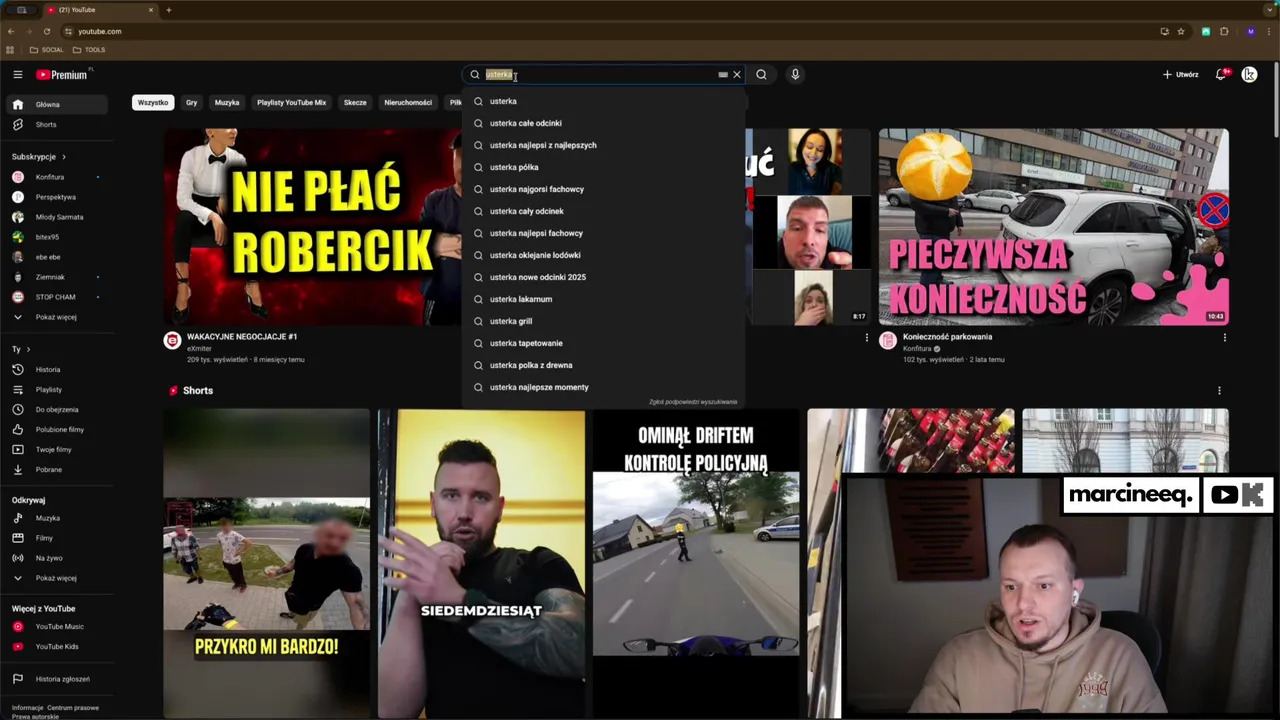Choose suggestion usterka lakamum

tap(603, 299)
